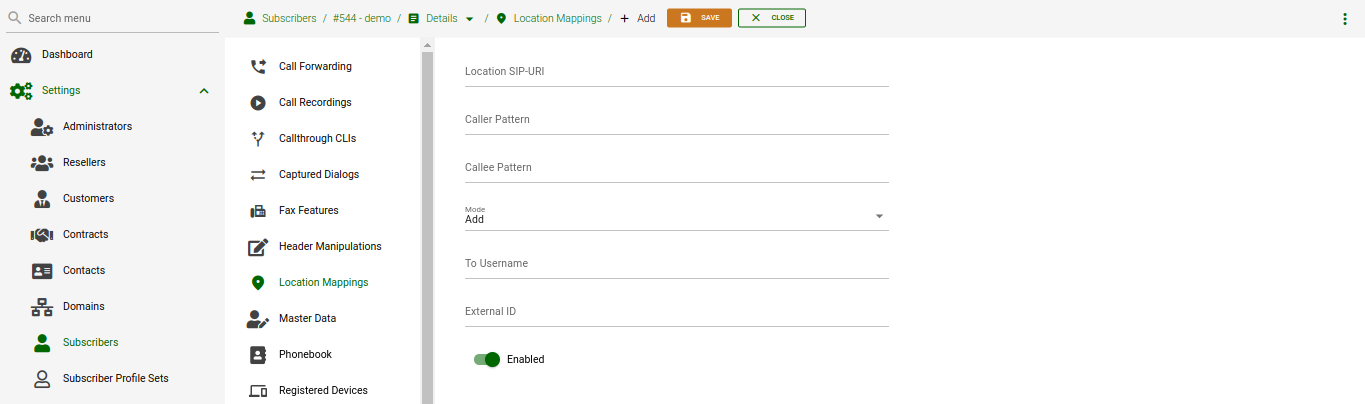This screenshot has width=1365, height=404.
Task: Click the breadcrumb Subscribers person icon
Action: click(x=250, y=18)
